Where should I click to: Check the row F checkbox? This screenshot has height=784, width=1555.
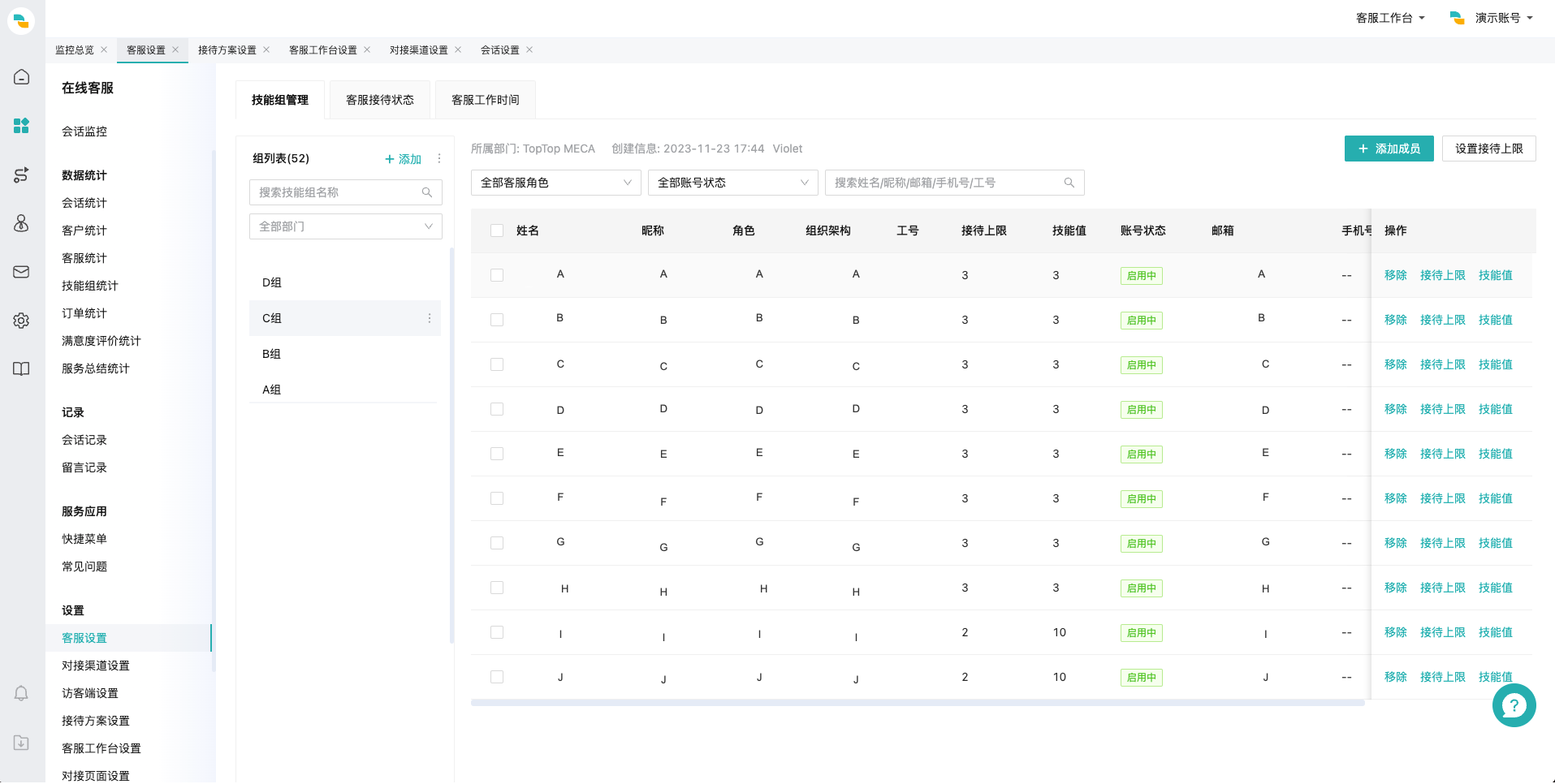click(x=497, y=498)
